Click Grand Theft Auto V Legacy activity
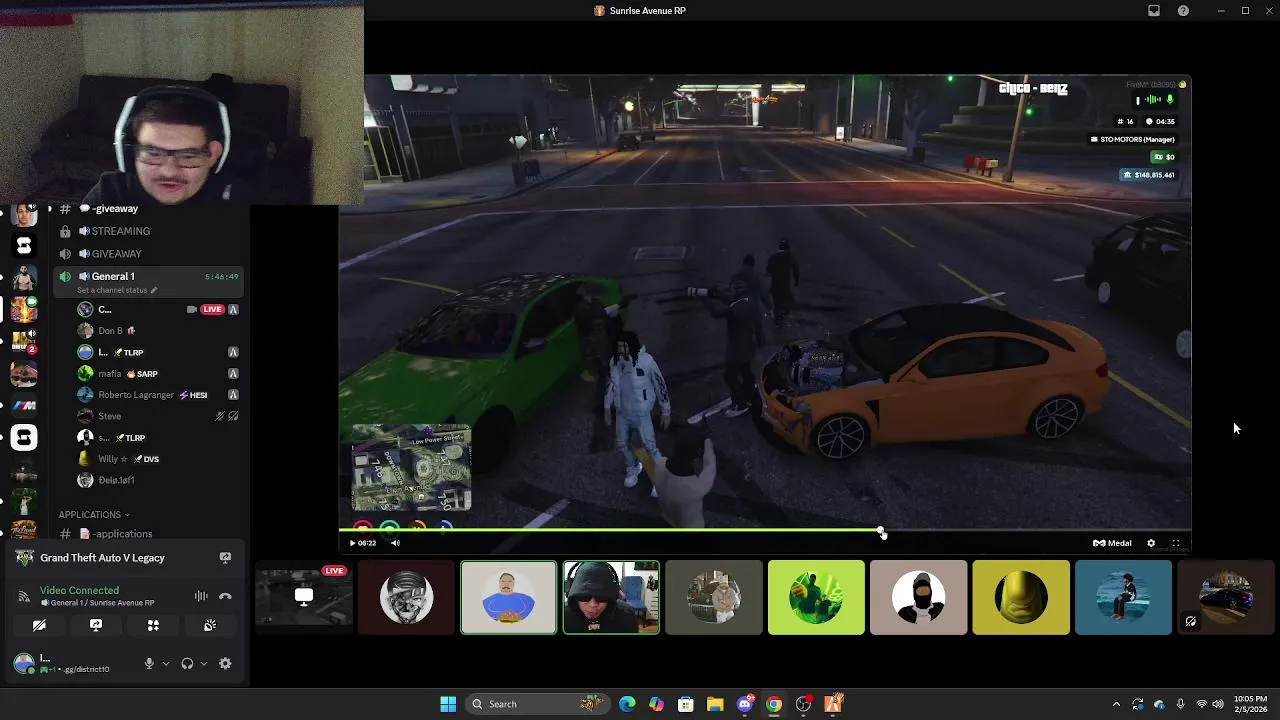 click(102, 558)
